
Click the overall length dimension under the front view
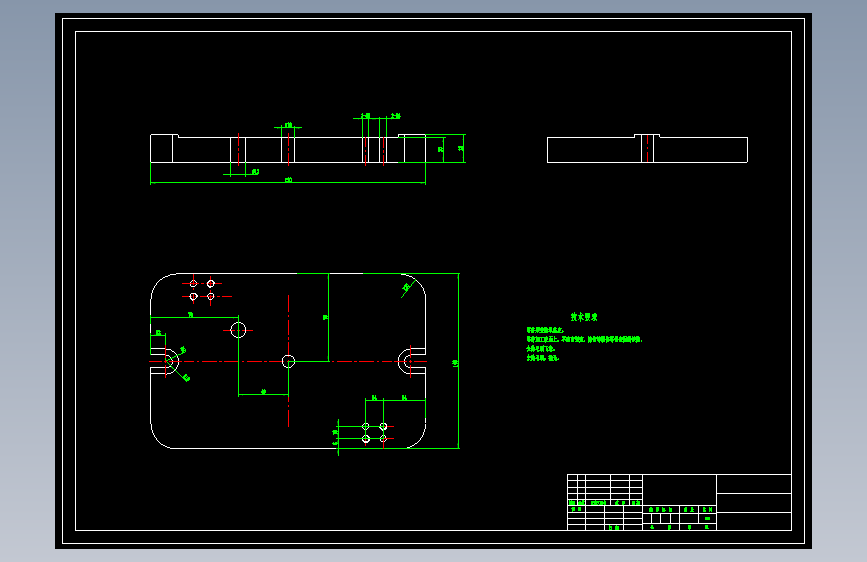click(x=288, y=181)
